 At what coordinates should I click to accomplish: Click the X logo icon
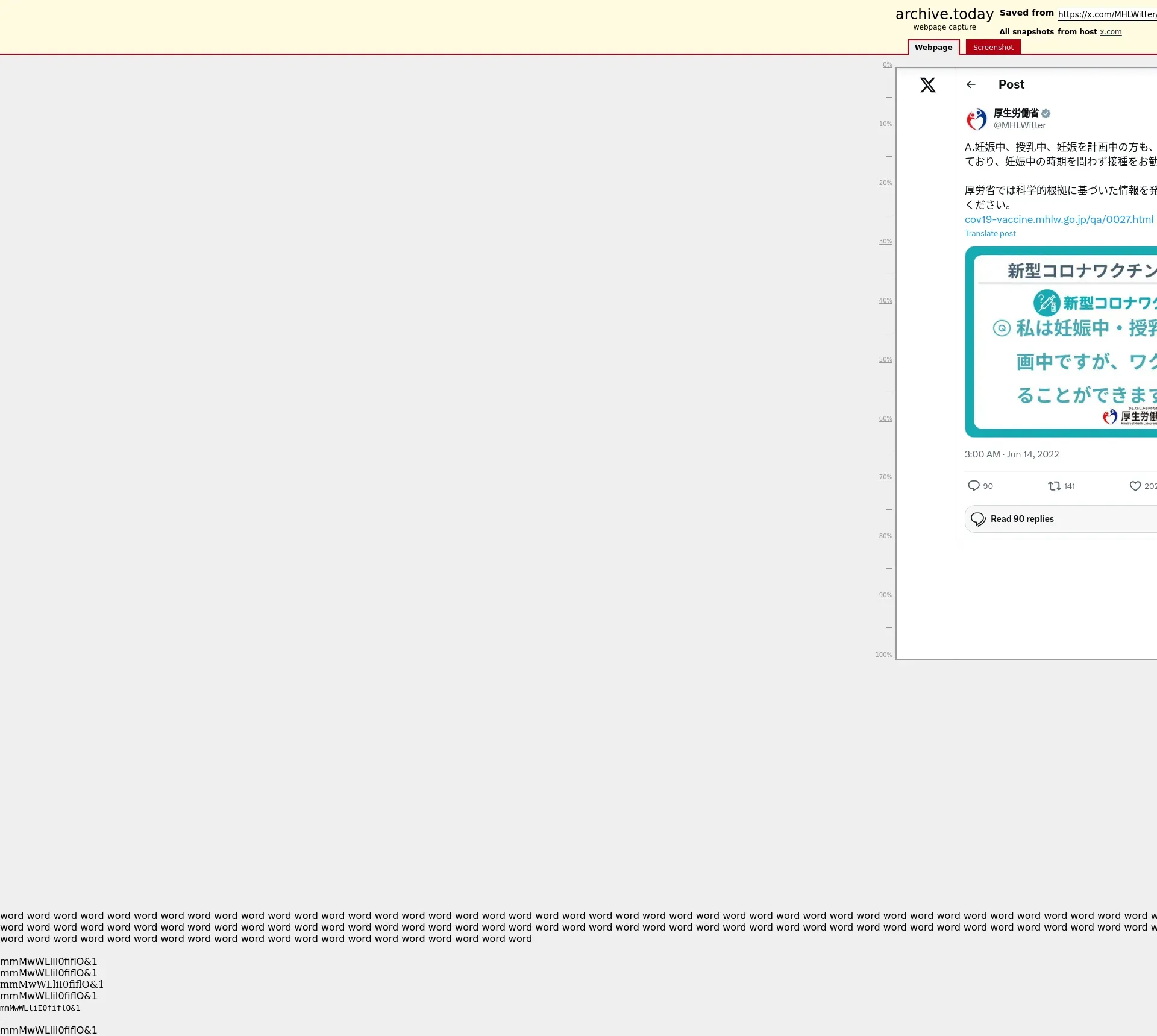927,85
